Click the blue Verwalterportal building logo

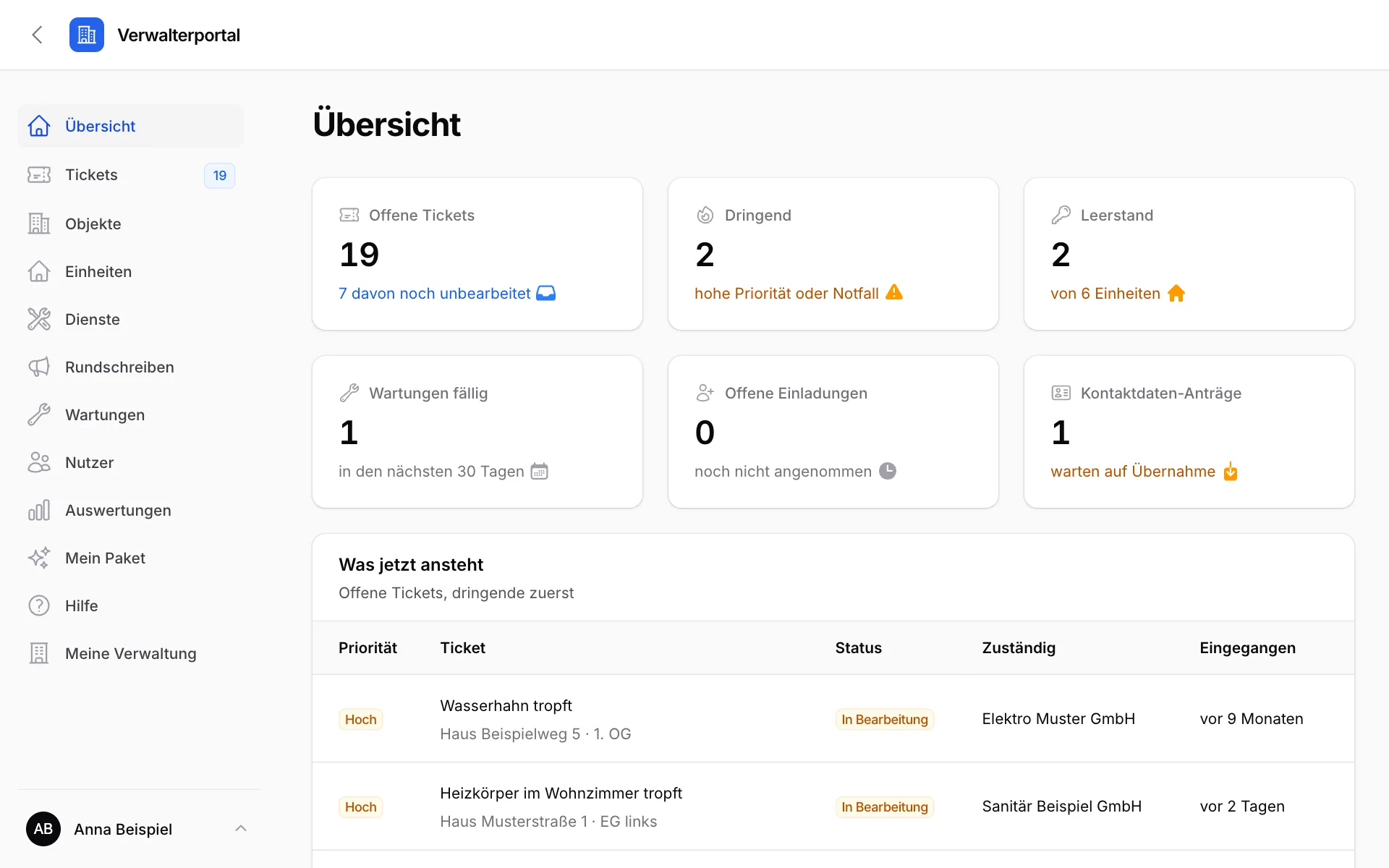[87, 35]
